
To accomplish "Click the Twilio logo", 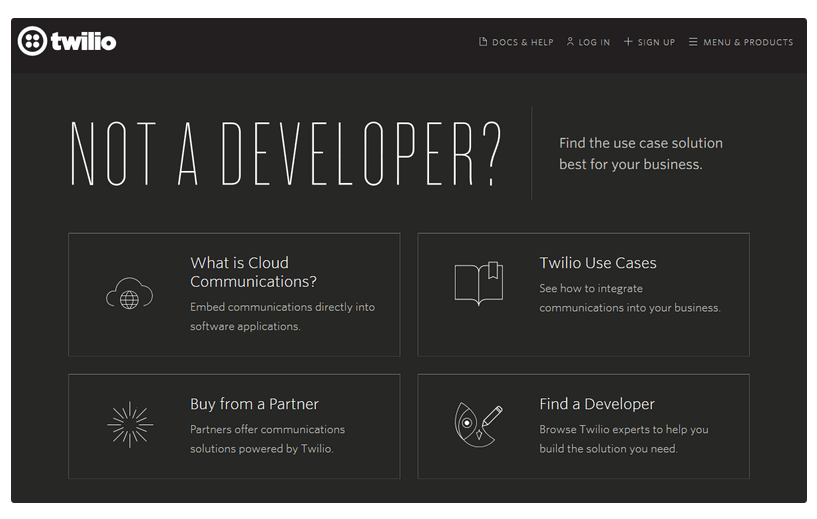I will click(67, 41).
